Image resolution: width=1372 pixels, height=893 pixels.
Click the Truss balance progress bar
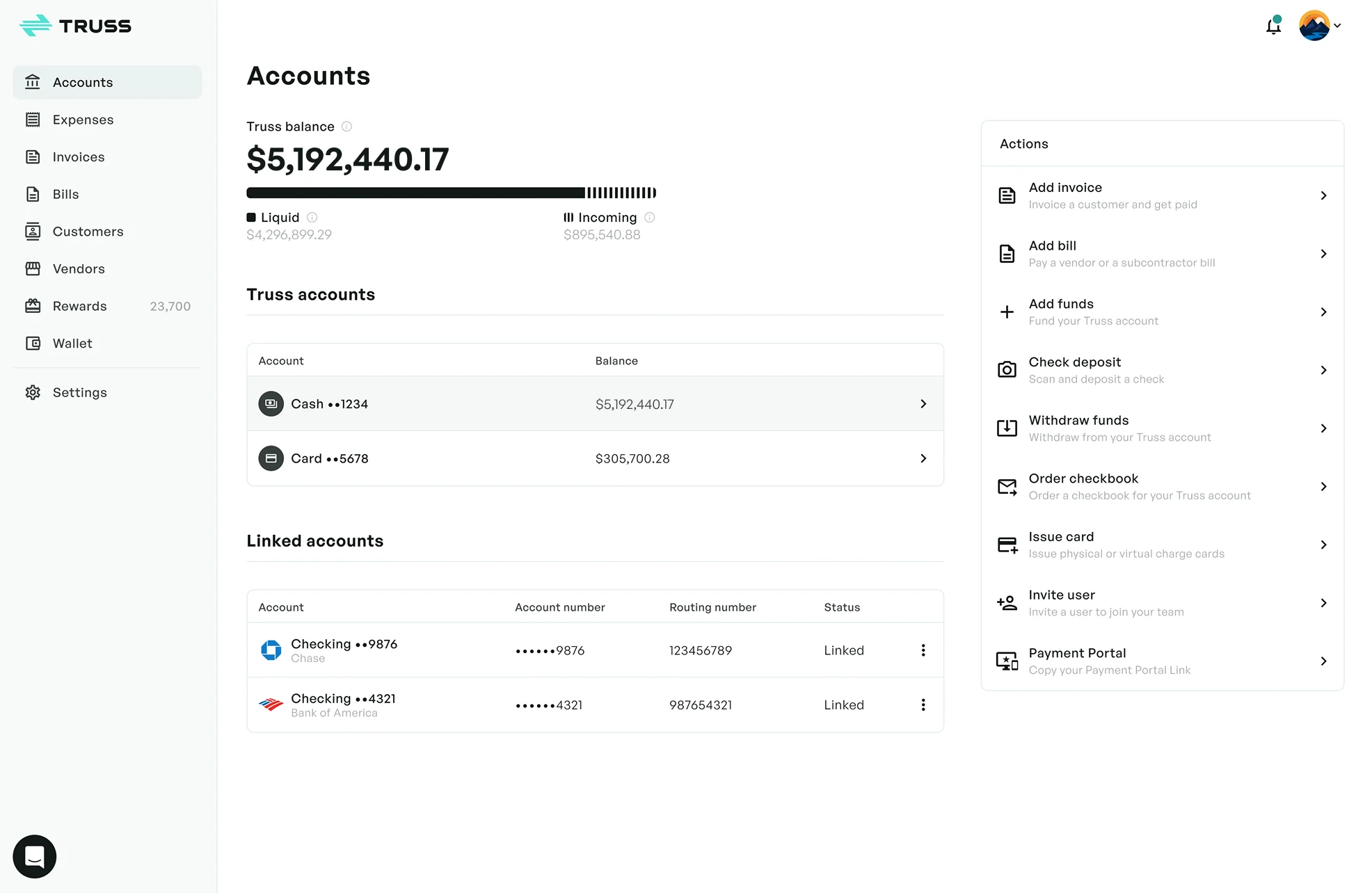451,193
